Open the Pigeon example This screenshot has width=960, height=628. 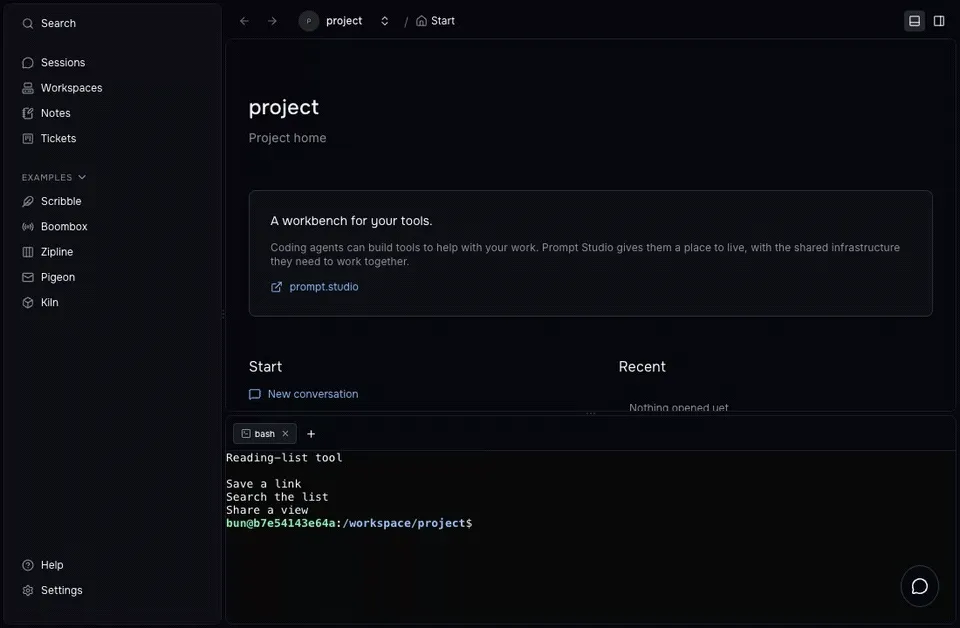(112, 277)
